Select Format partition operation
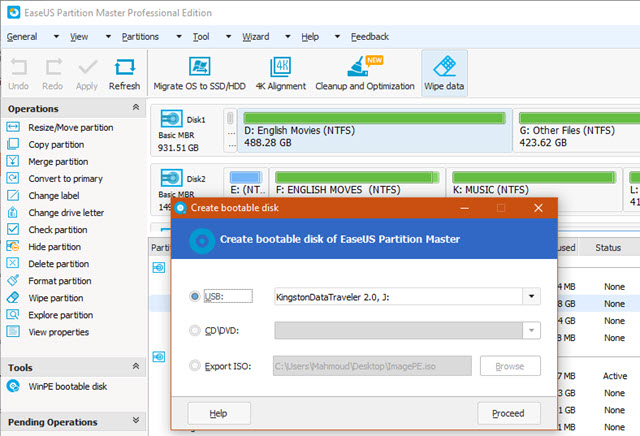 [60, 281]
